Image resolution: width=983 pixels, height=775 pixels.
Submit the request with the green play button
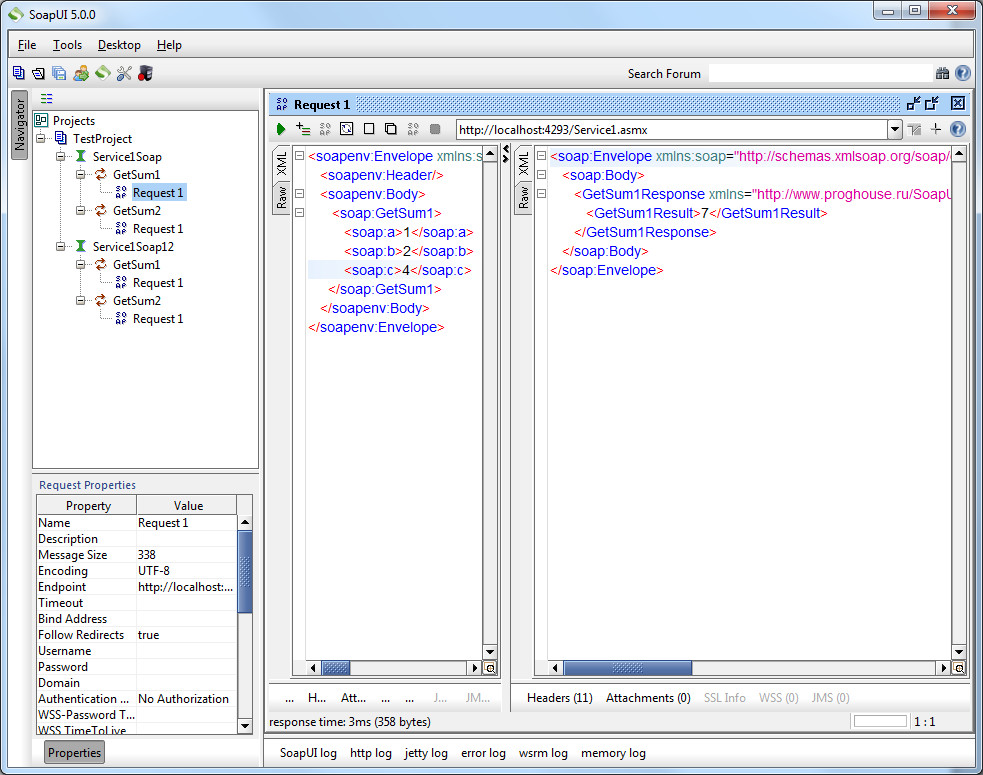(281, 129)
